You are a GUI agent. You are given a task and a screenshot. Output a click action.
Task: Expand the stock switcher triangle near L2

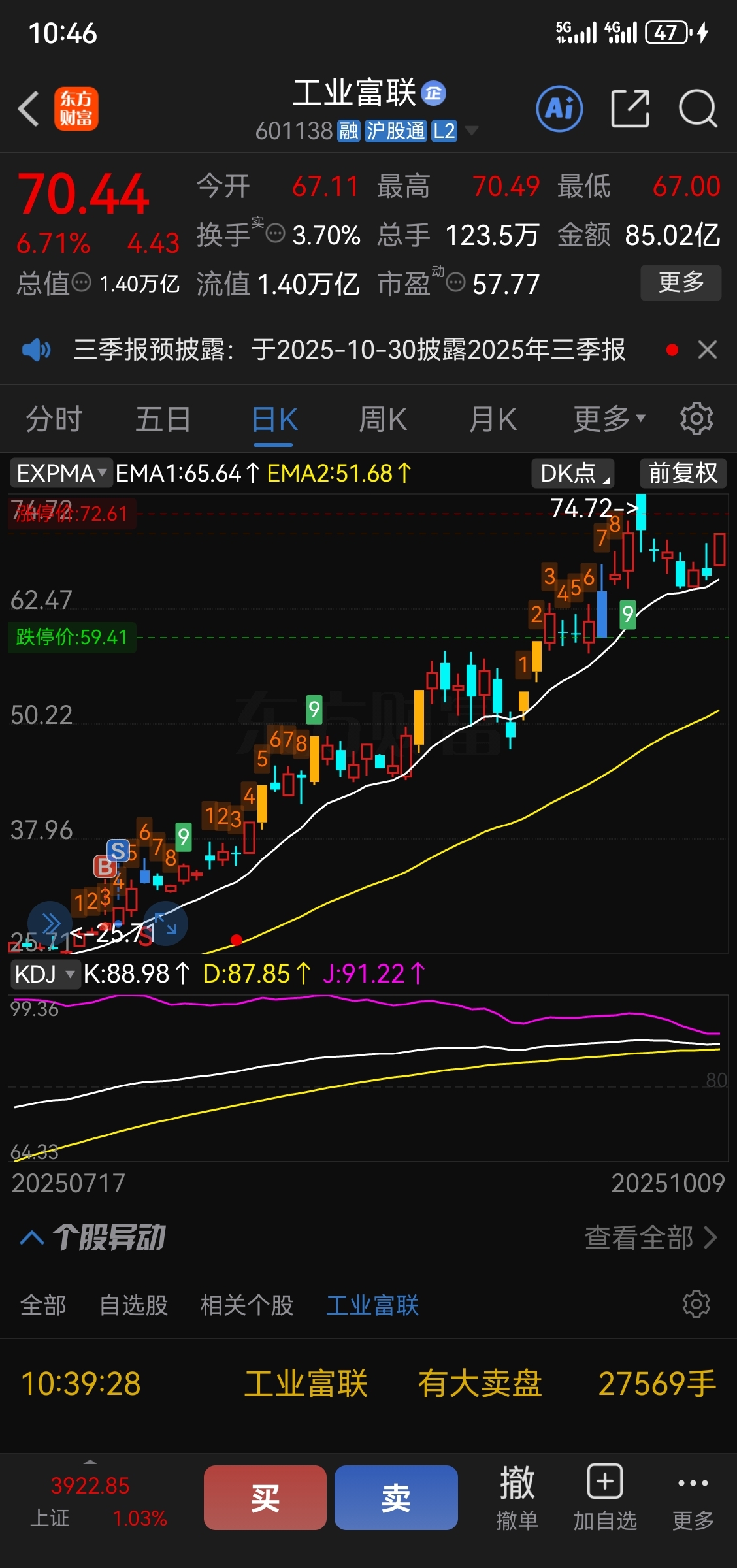[470, 131]
